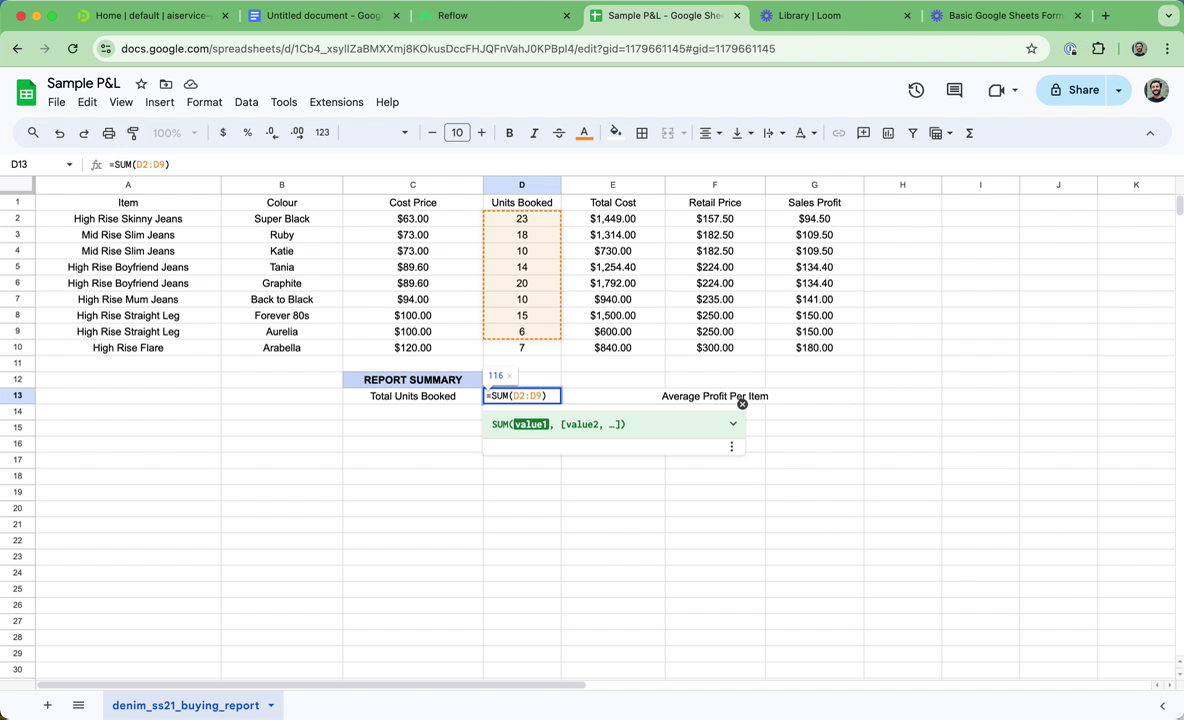
Task: Open the text alignment dropdown arrow
Action: [718, 132]
